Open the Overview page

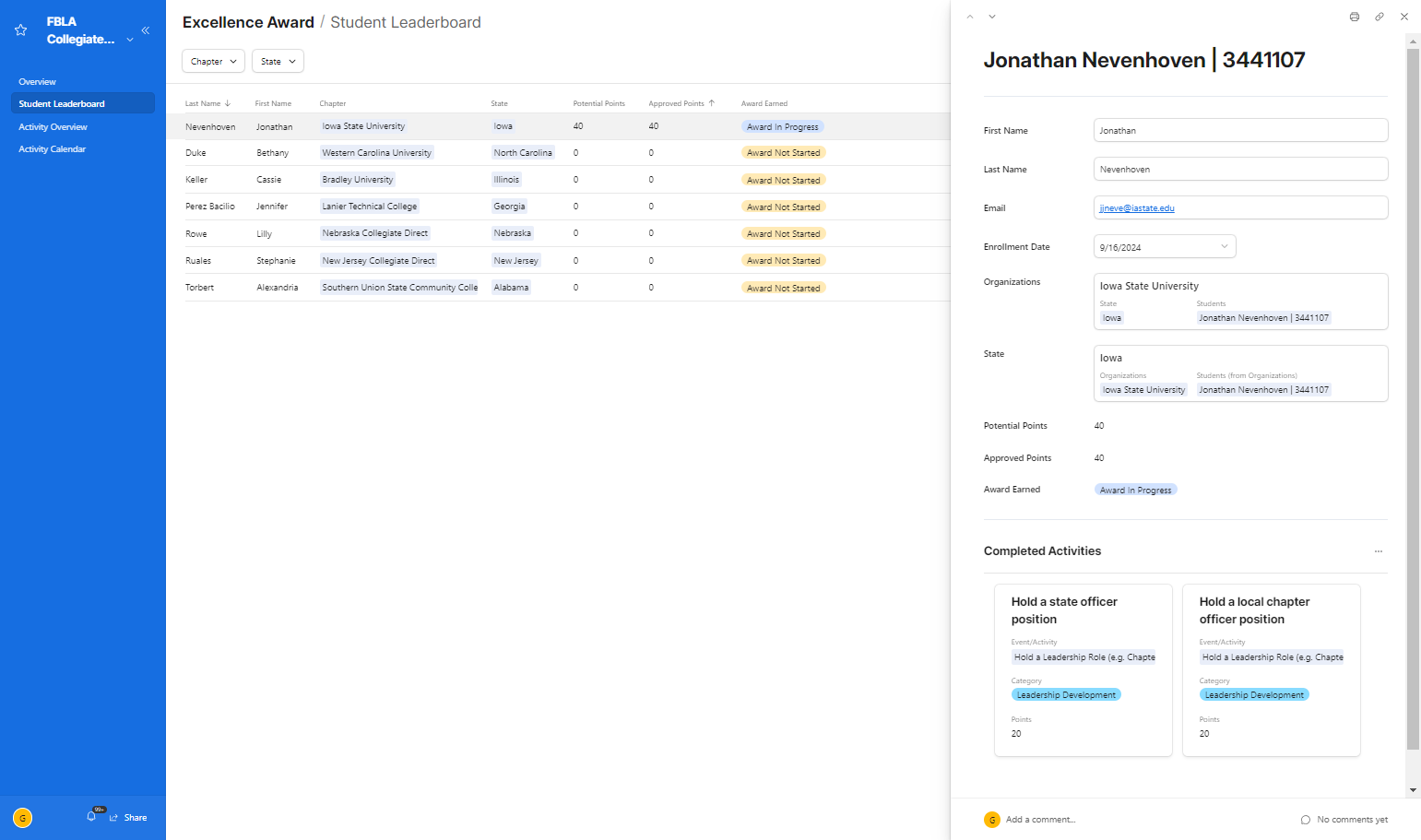(38, 82)
